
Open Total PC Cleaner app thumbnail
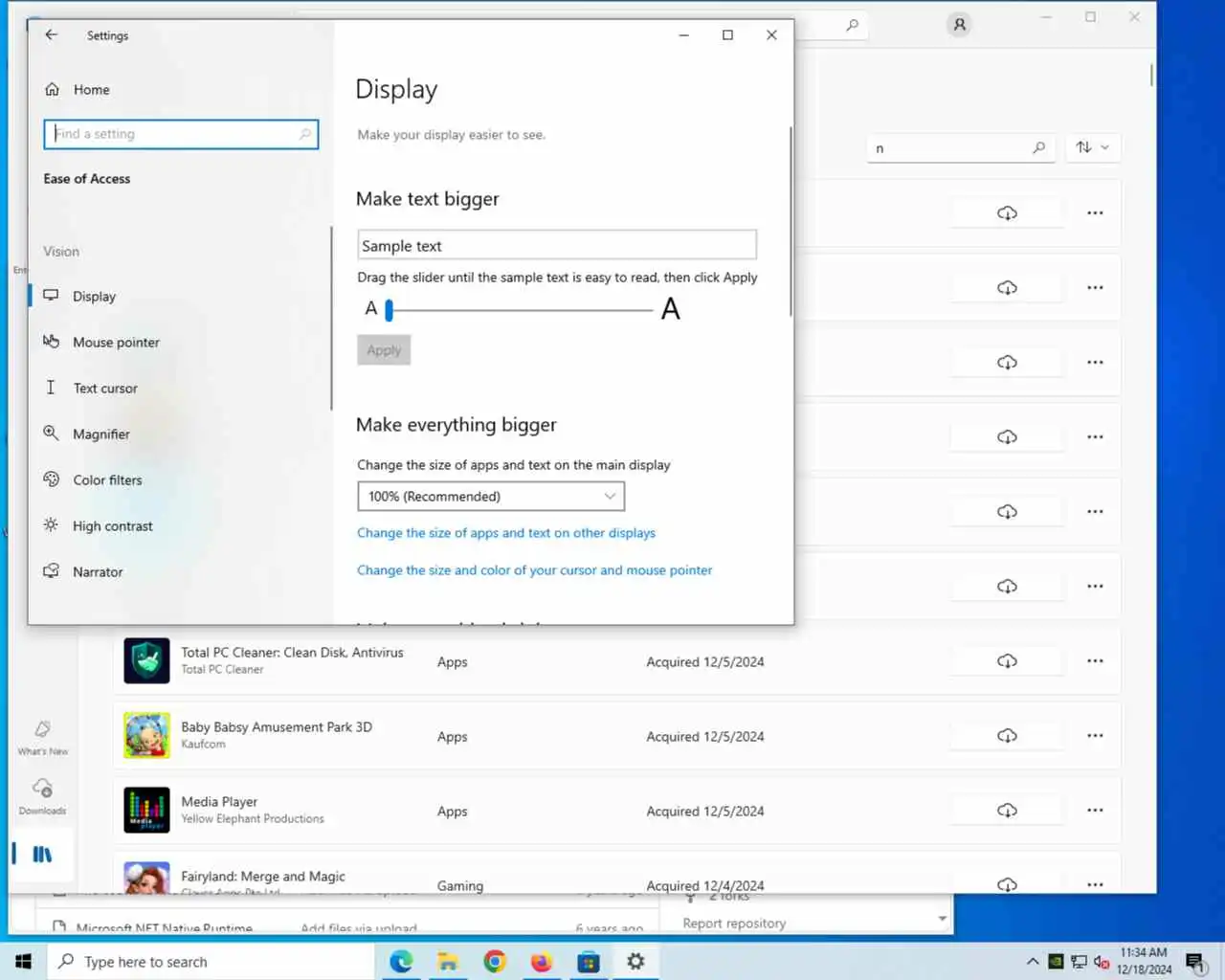coord(146,660)
